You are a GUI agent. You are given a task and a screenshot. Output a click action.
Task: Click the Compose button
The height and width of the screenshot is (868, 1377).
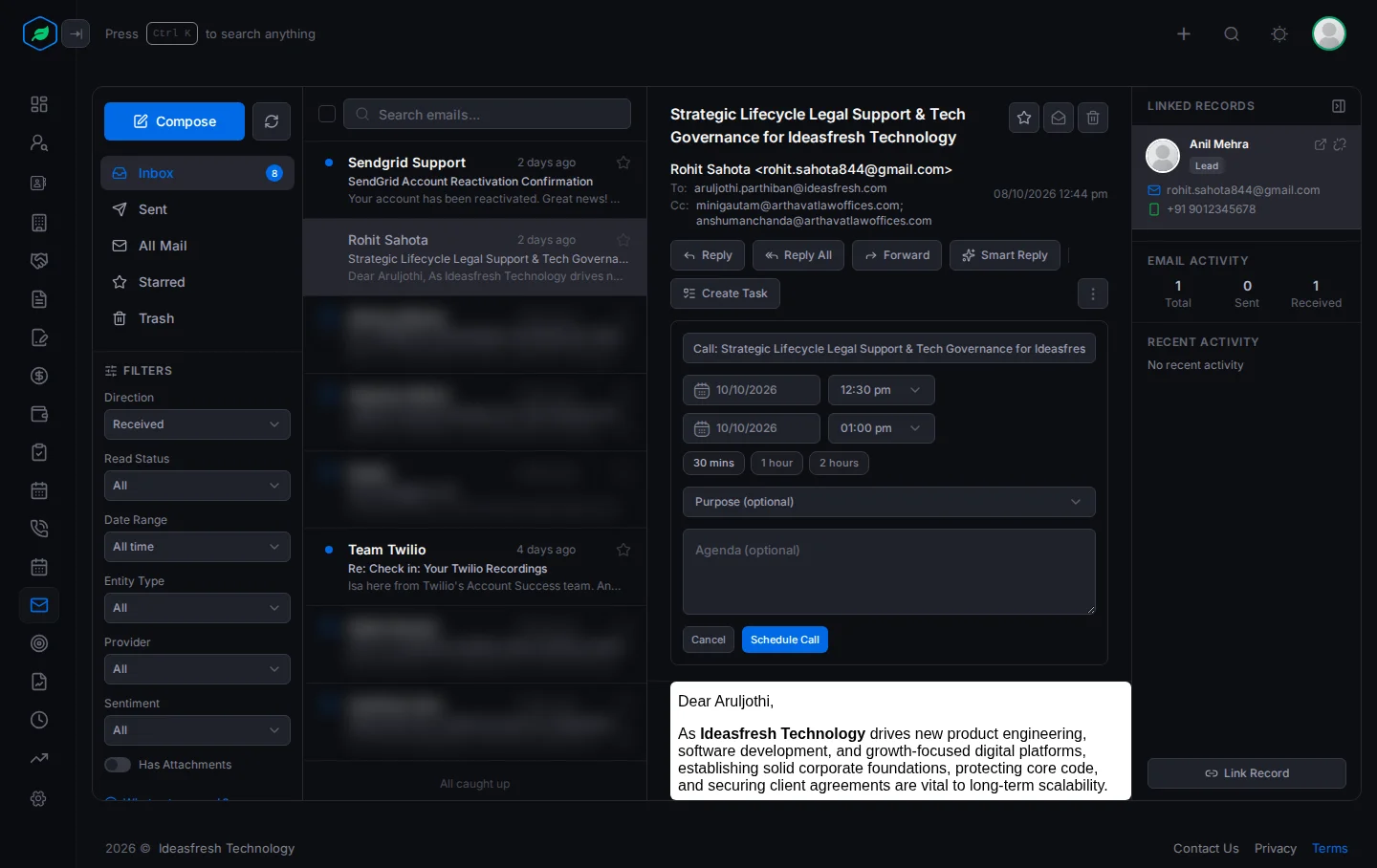tap(174, 121)
